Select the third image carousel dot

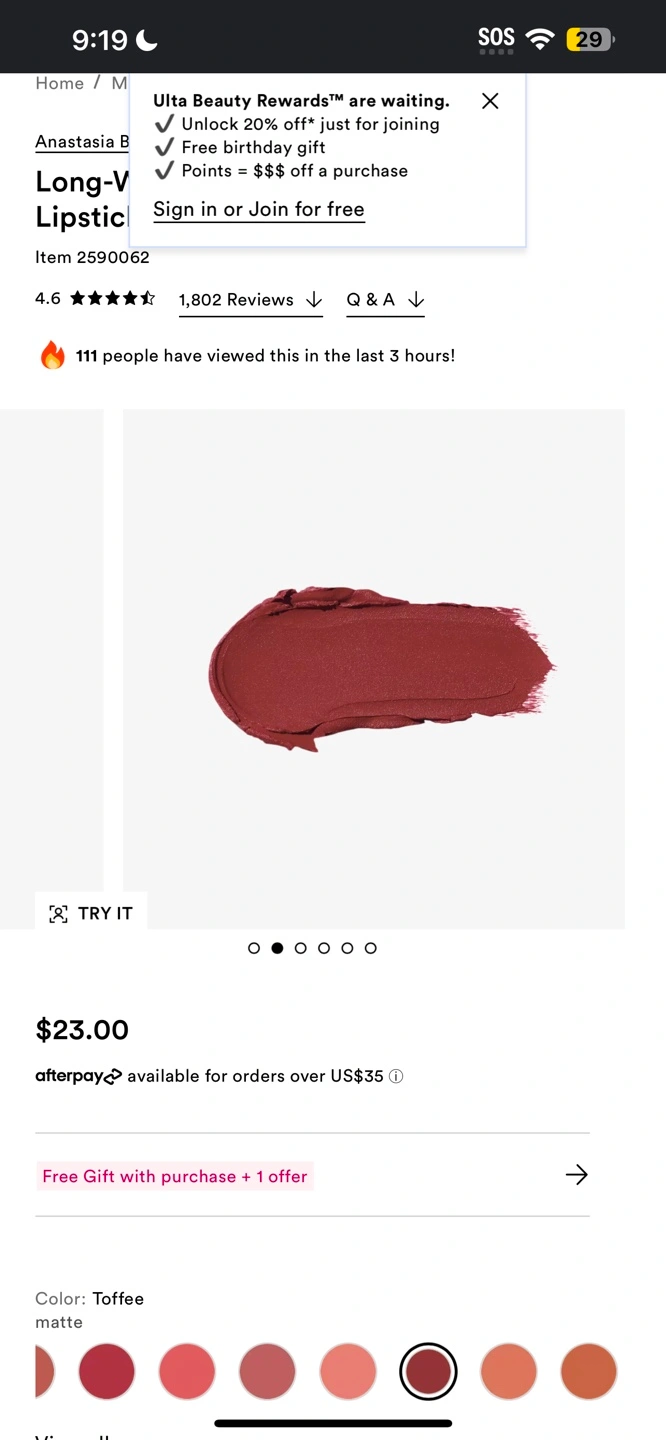tap(301, 948)
